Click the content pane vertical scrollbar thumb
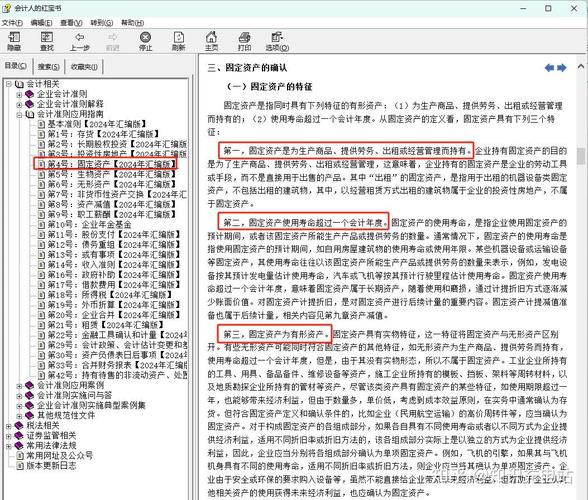This screenshot has width=588, height=500. point(581,156)
